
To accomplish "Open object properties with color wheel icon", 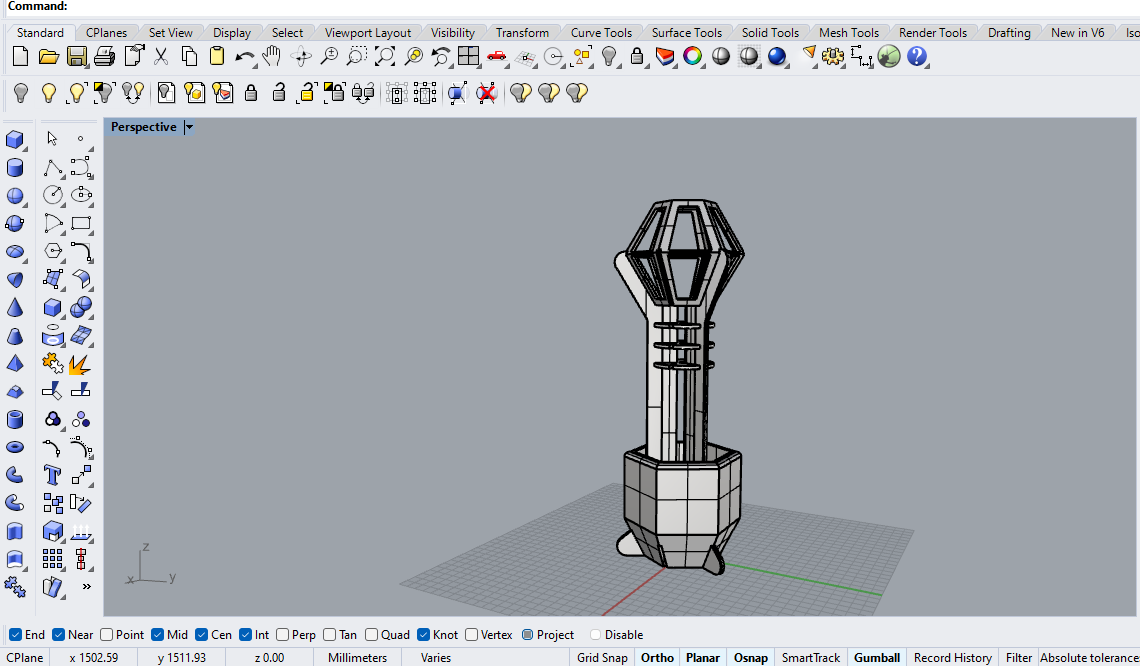I will point(692,56).
